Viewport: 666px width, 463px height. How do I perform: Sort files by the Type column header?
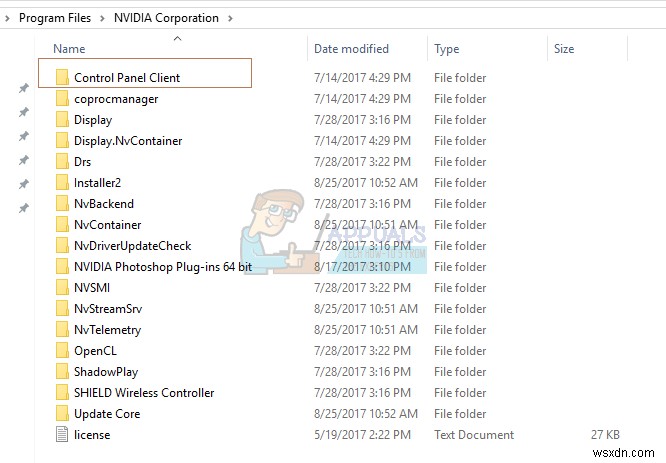click(x=446, y=49)
